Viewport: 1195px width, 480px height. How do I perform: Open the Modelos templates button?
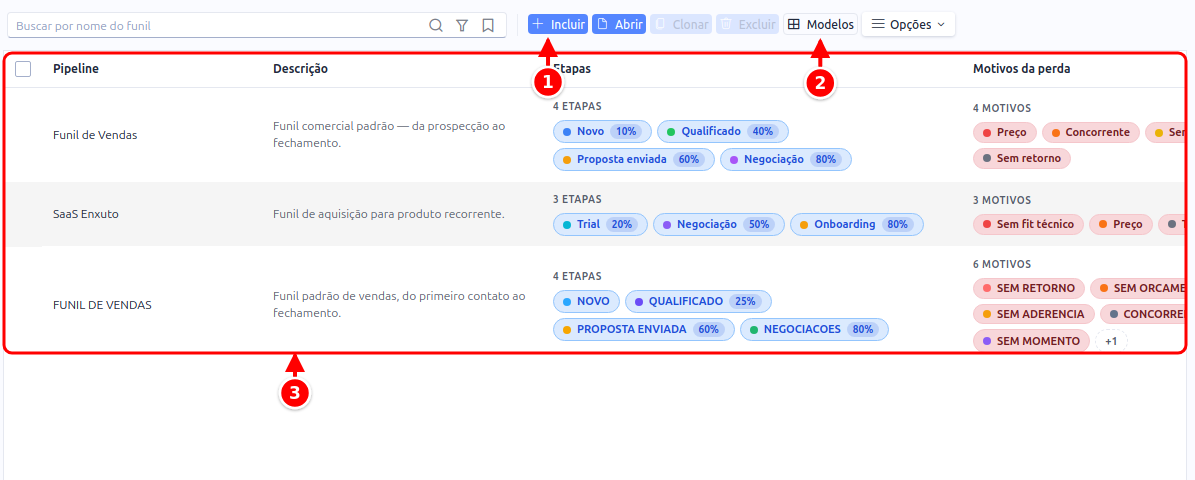[821, 24]
